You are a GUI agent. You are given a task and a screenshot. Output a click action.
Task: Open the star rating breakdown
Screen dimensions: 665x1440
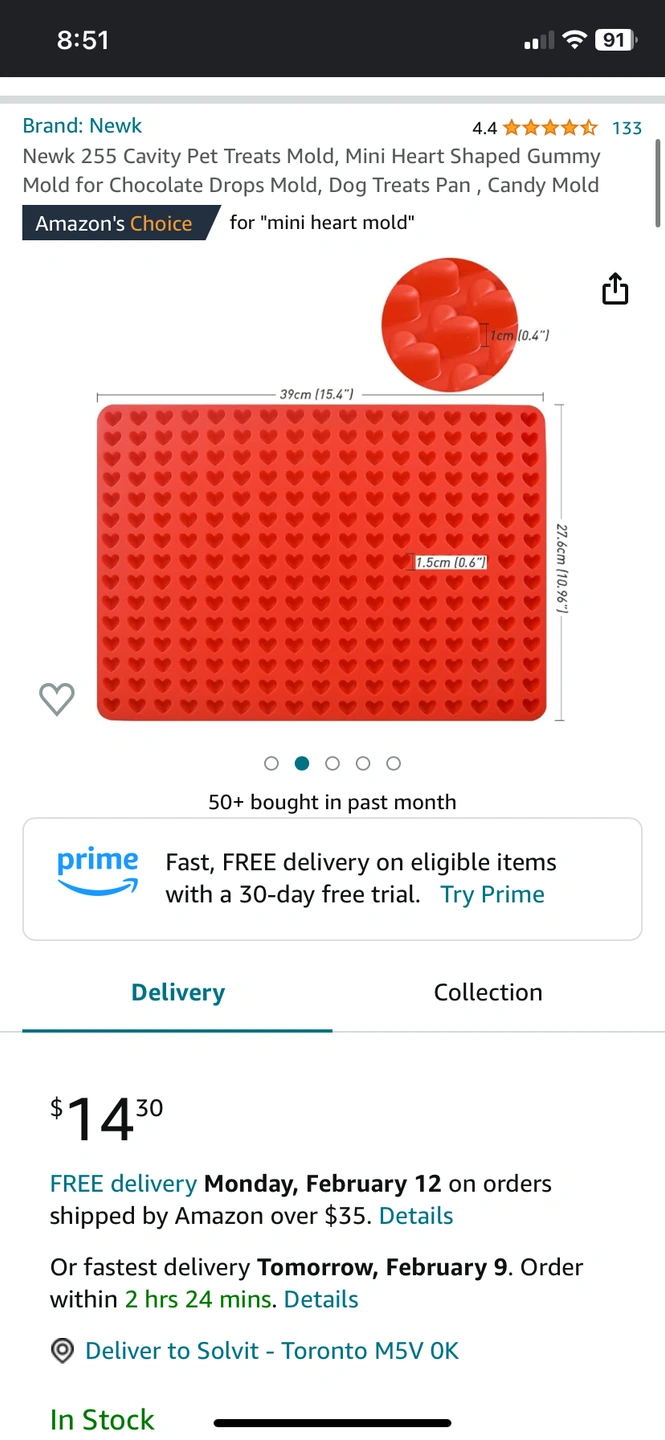(x=550, y=128)
